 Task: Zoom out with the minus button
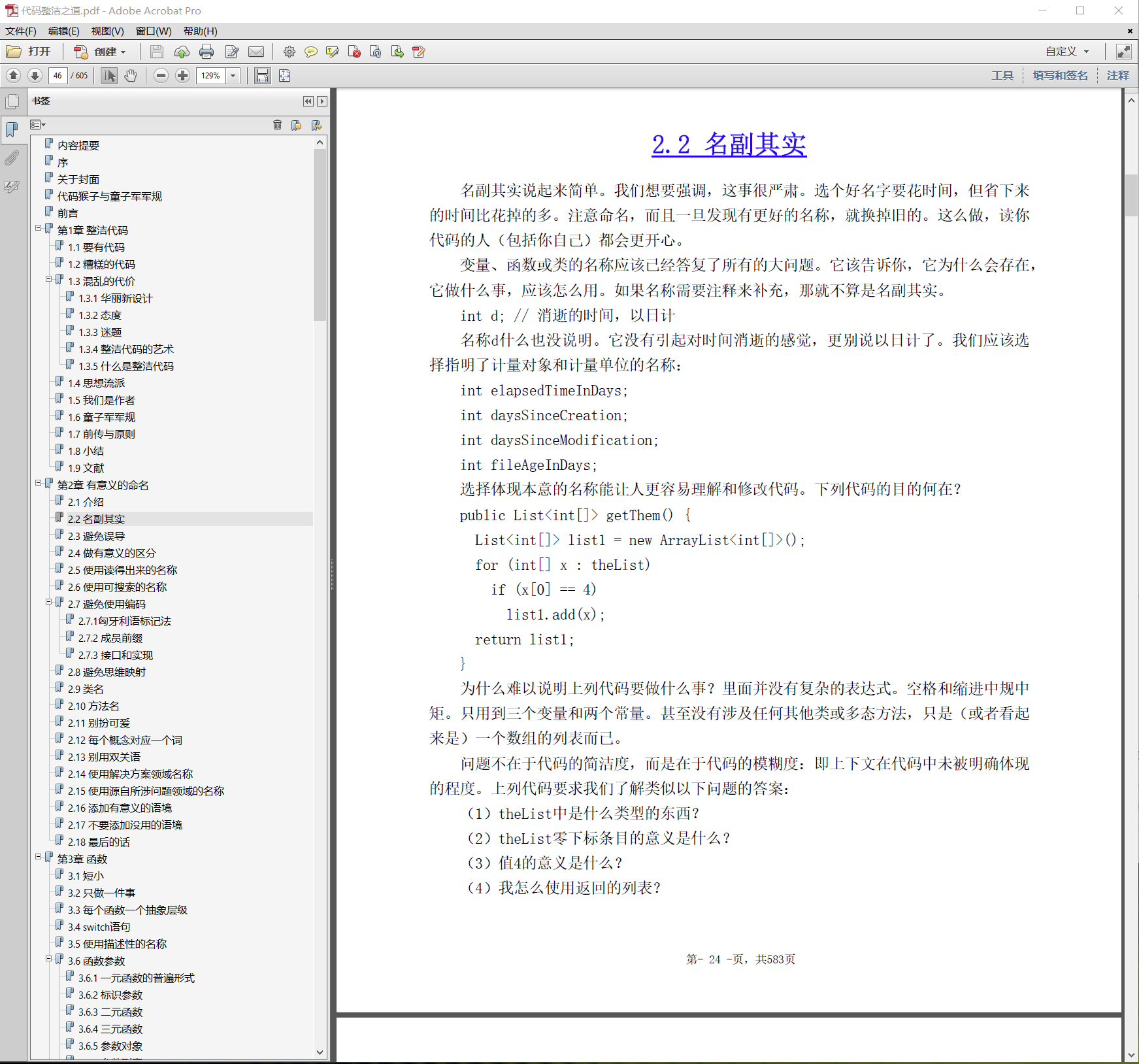(161, 76)
